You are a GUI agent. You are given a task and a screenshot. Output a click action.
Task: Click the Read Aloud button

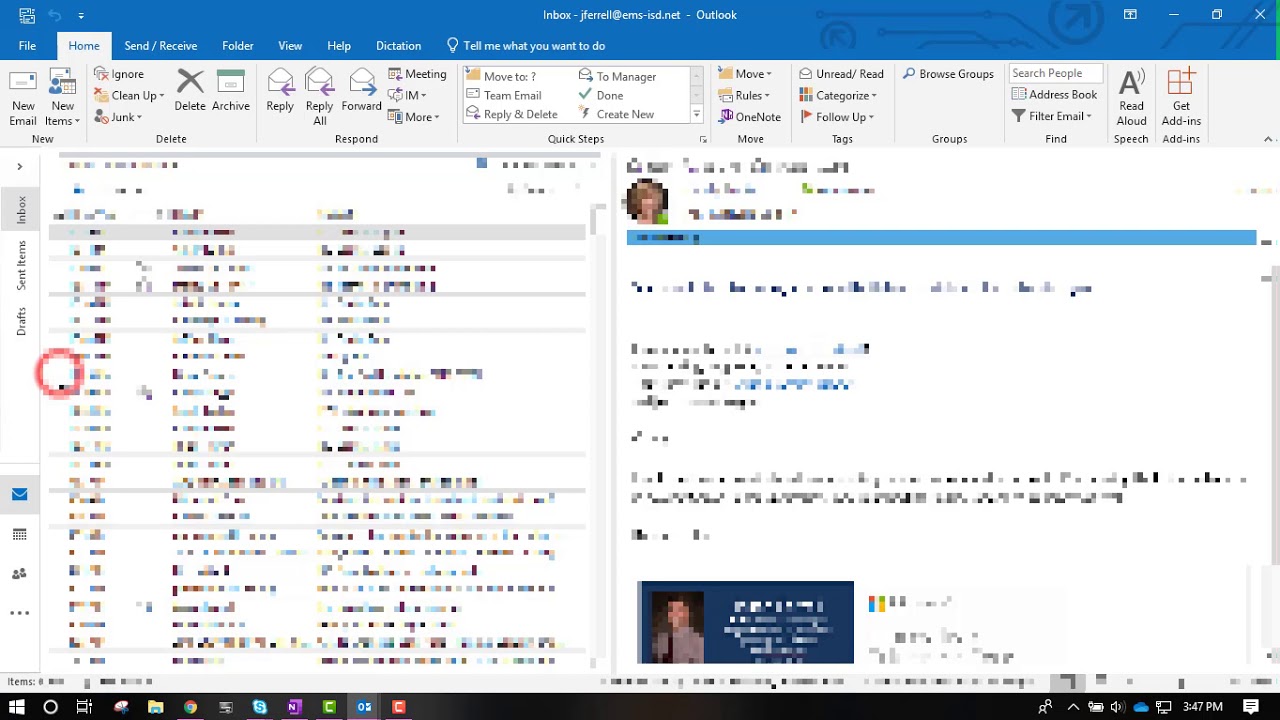(1132, 97)
